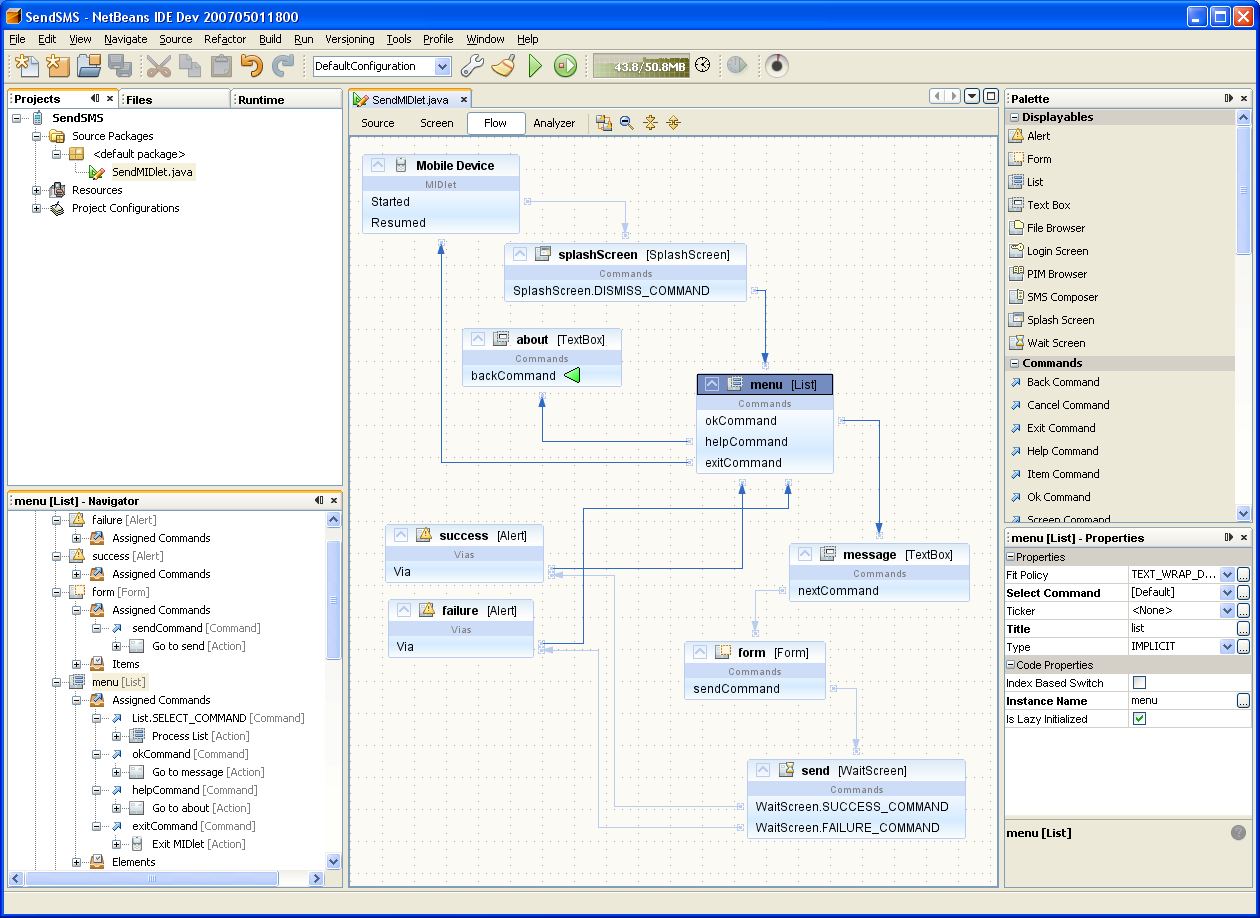Viewport: 1260px width, 918px height.
Task: Click the ellipsis button for Fit Policy
Action: tap(1243, 575)
